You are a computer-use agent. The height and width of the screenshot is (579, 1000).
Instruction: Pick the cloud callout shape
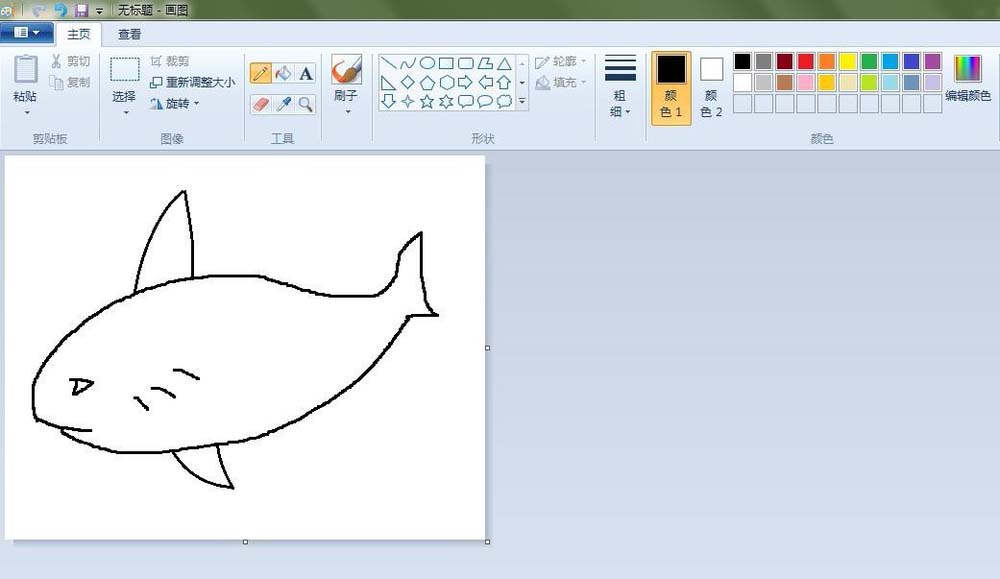504,101
